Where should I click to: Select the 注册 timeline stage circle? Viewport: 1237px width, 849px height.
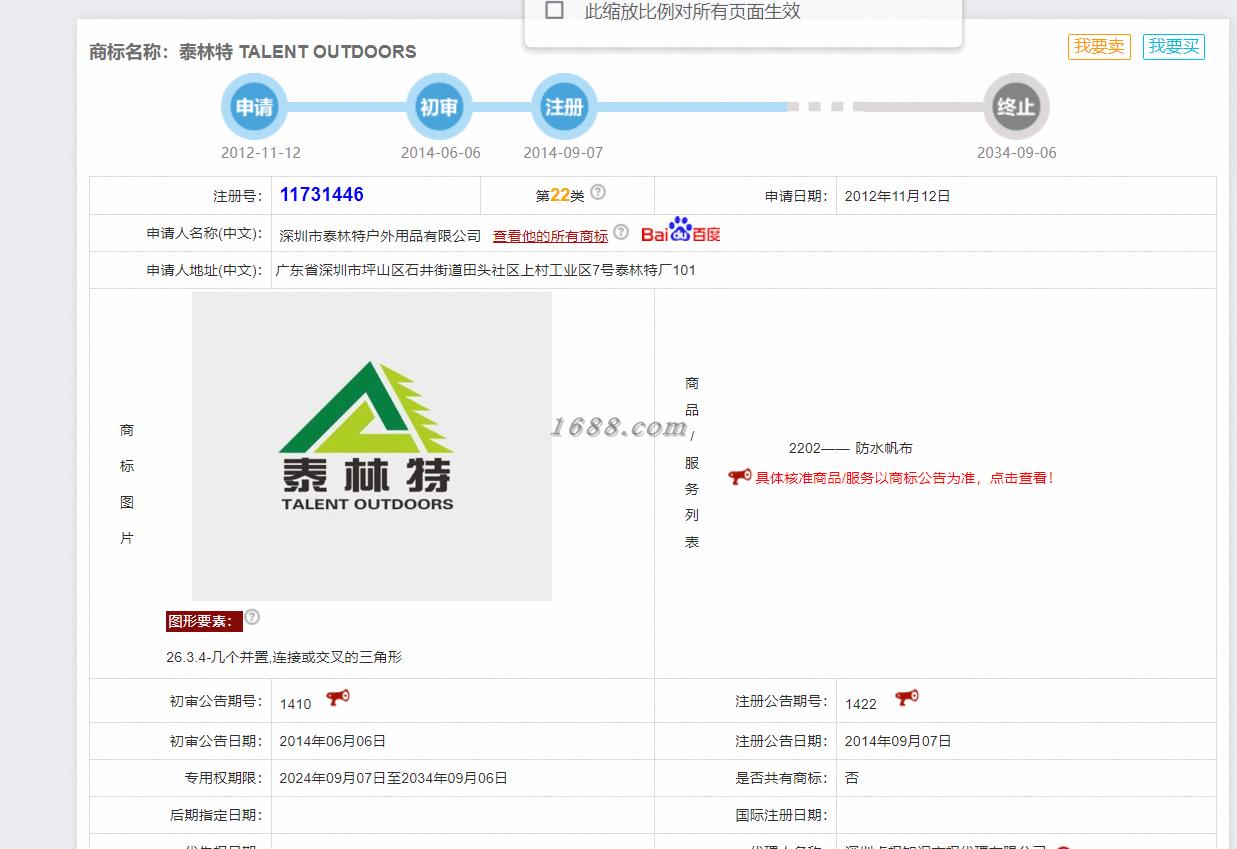[x=564, y=106]
